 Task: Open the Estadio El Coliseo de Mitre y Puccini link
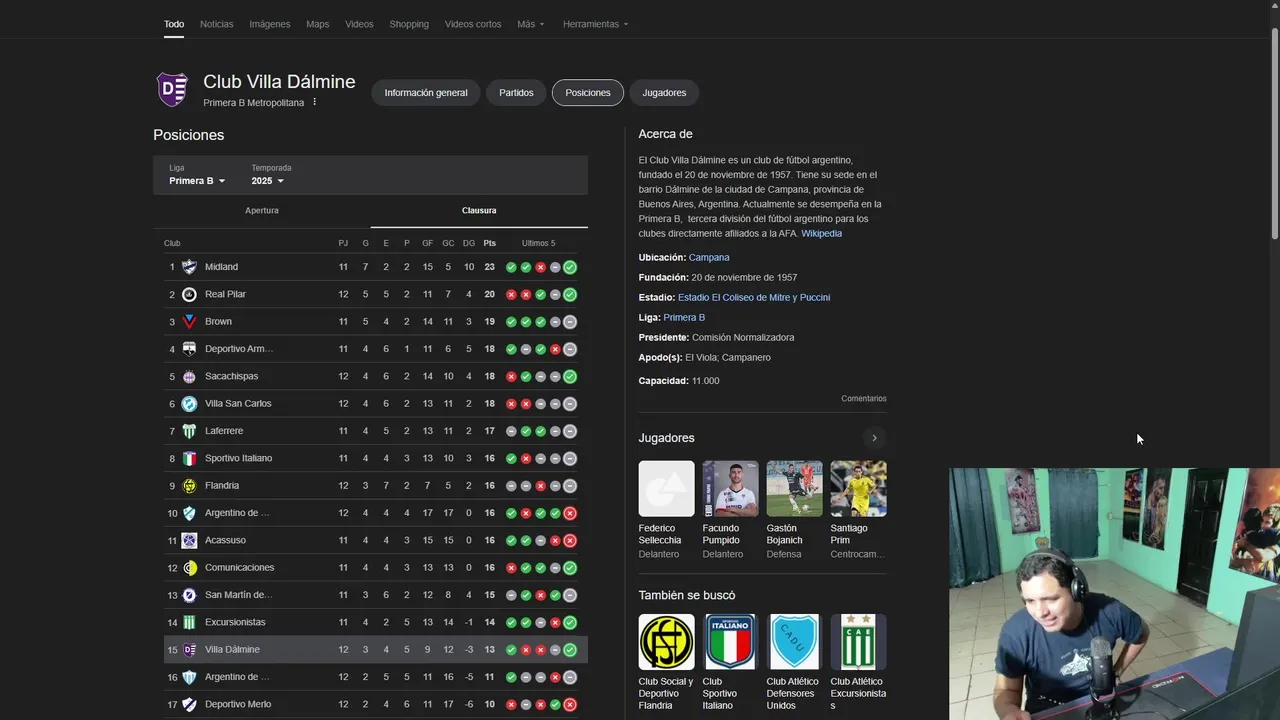pyautogui.click(x=754, y=297)
